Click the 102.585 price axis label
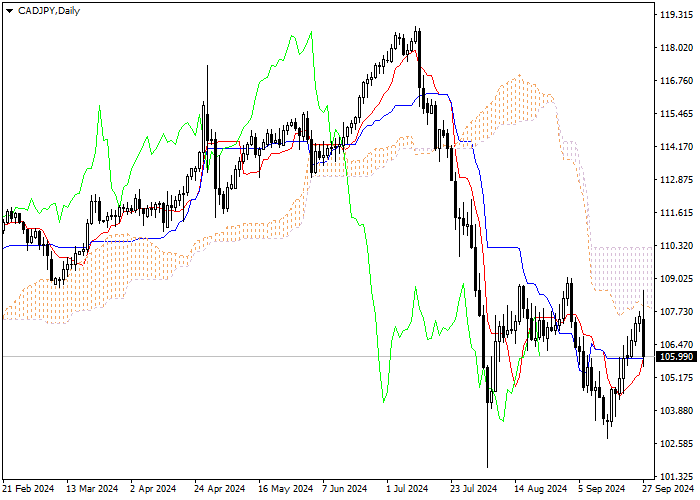 [676, 444]
